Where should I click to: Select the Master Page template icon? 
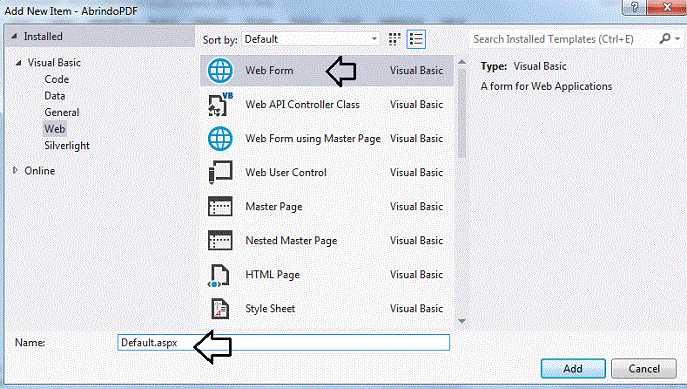[220, 206]
